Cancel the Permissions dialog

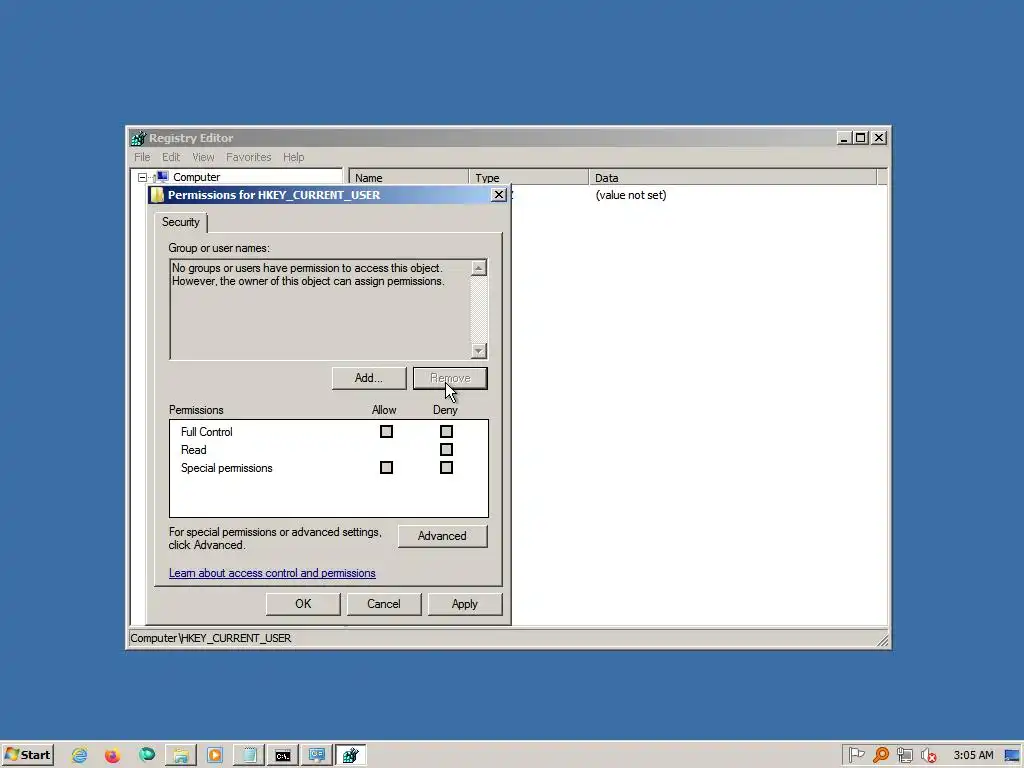pyautogui.click(x=384, y=604)
